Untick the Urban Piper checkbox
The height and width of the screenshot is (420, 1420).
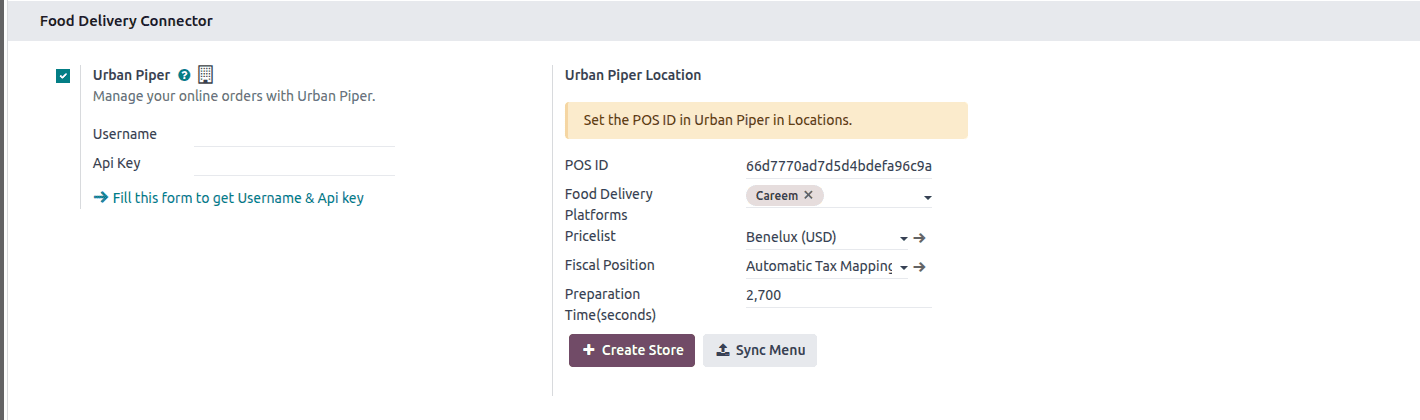click(x=63, y=76)
